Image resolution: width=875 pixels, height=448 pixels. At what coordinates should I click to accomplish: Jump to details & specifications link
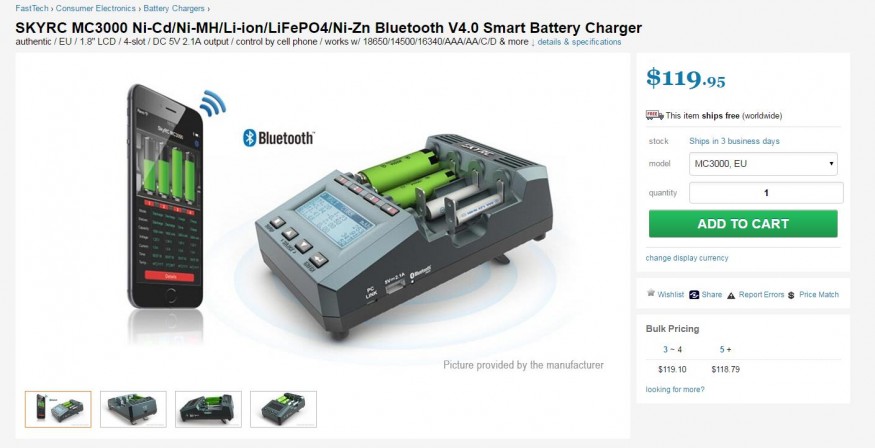pyautogui.click(x=579, y=42)
